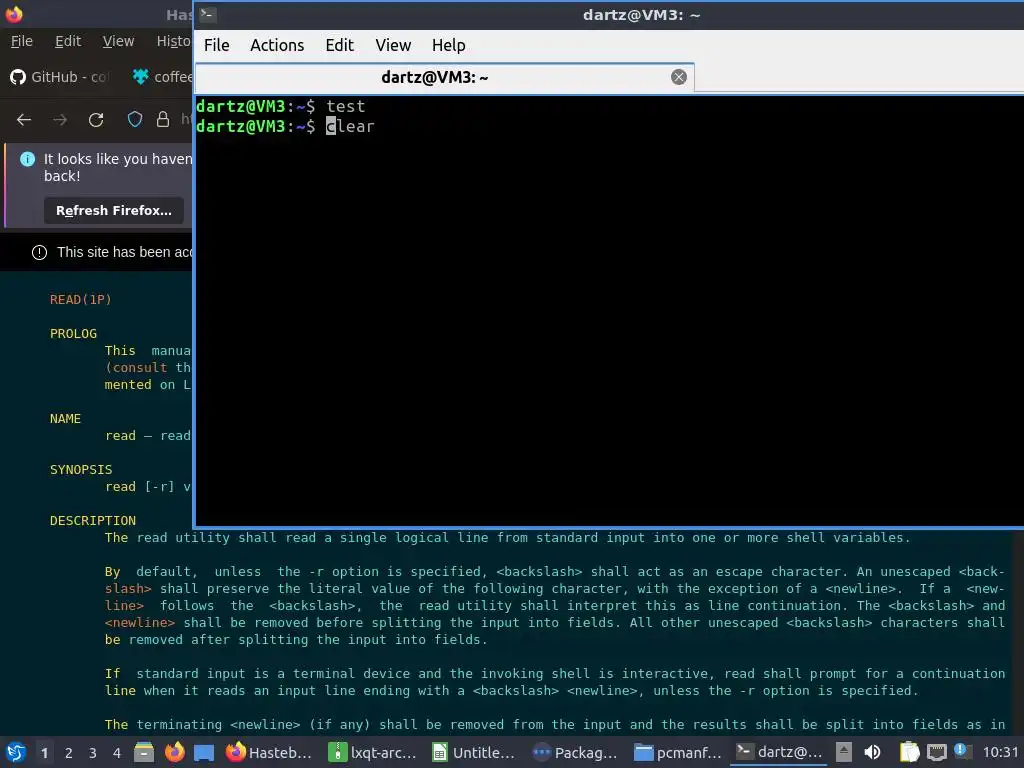Image resolution: width=1024 pixels, height=768 pixels.
Task: Click the site security padlock icon
Action: click(163, 119)
